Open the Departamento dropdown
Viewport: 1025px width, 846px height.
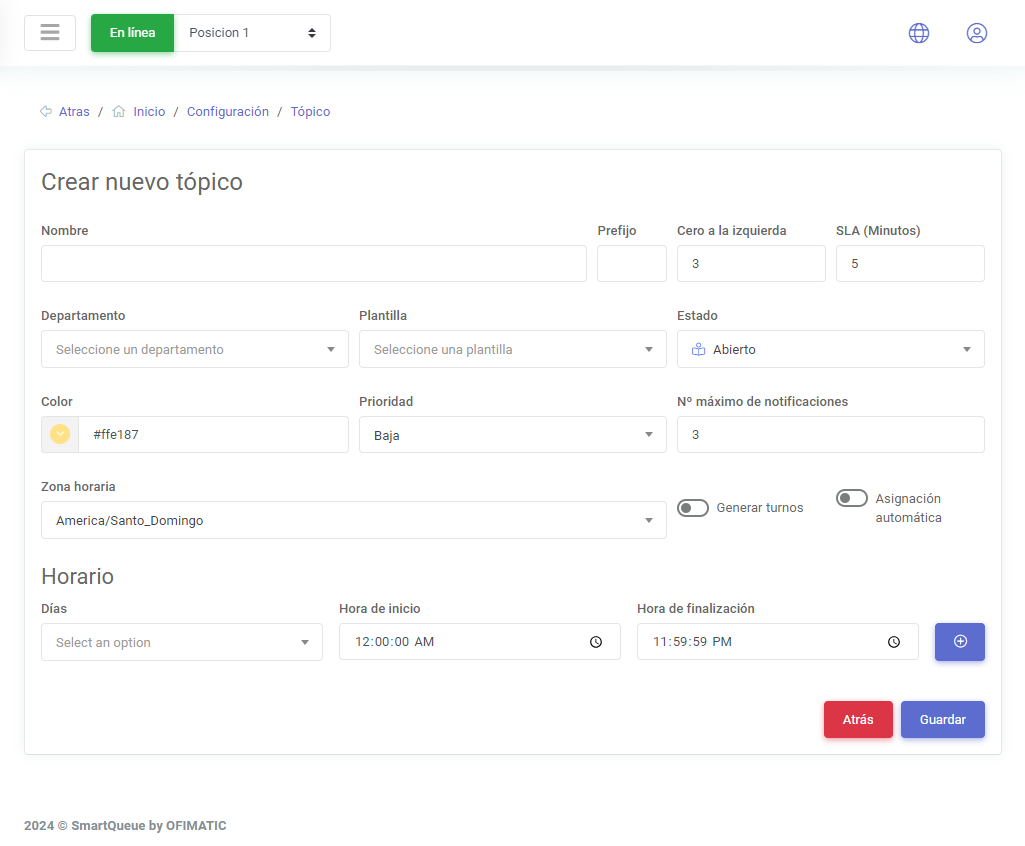[194, 349]
